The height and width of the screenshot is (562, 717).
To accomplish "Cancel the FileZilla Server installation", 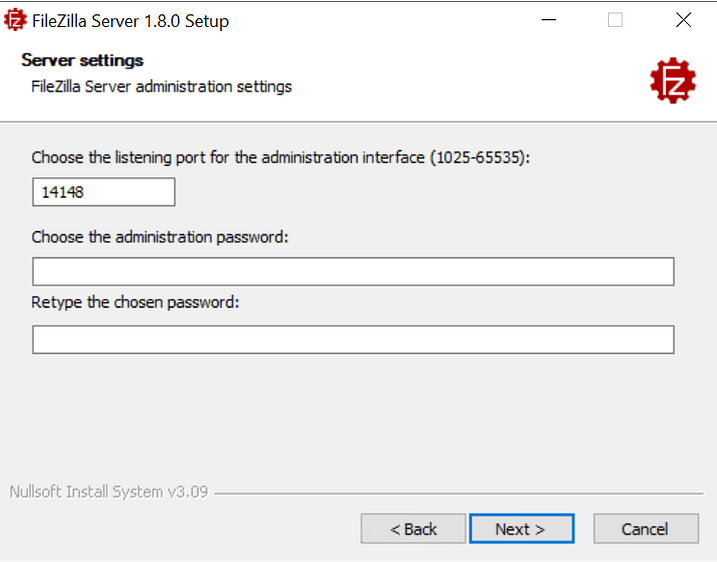I will click(x=646, y=529).
